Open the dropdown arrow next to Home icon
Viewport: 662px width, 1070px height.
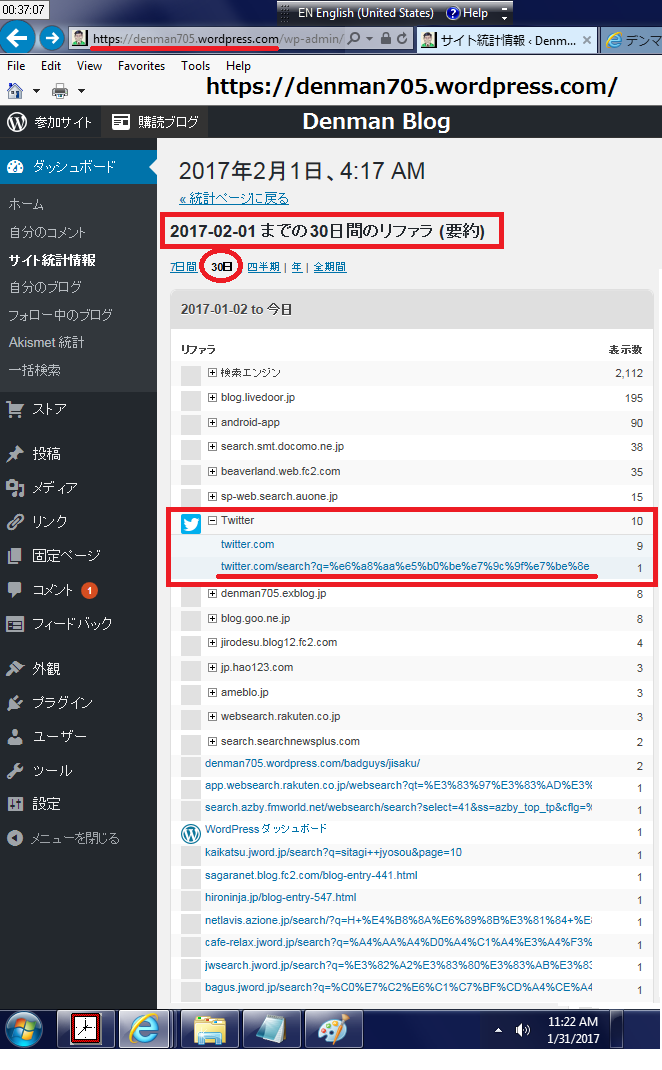tap(36, 91)
